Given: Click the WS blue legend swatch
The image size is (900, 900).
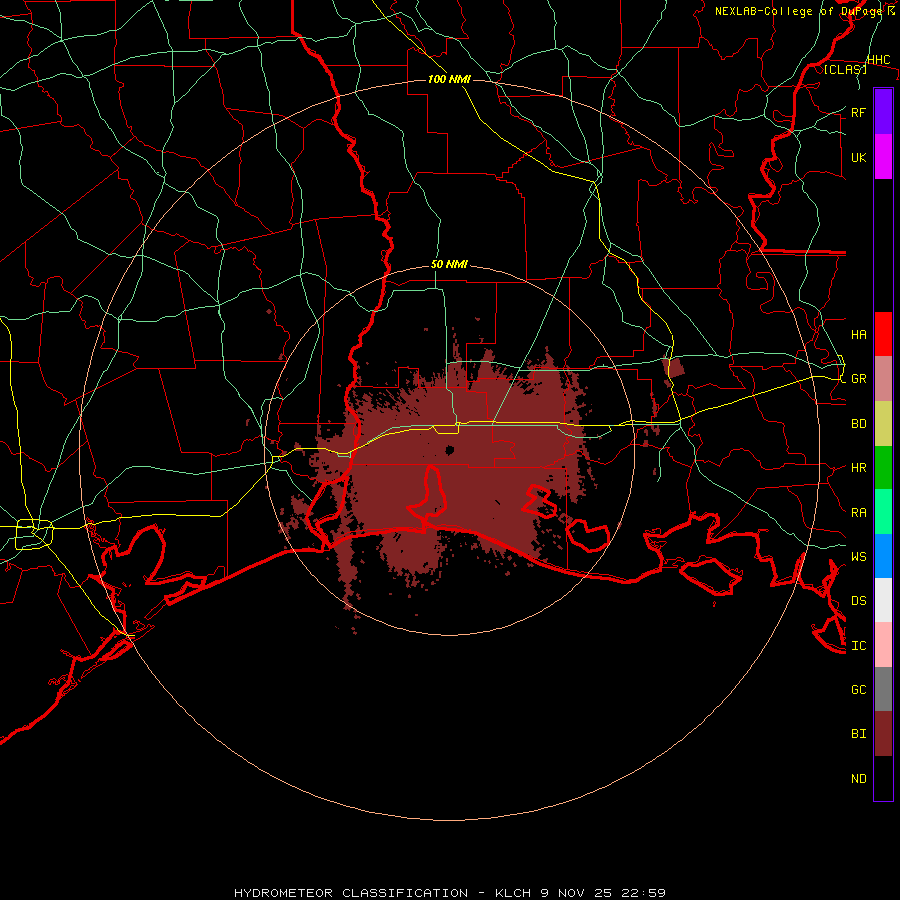Looking at the screenshot, I should coord(883,556).
